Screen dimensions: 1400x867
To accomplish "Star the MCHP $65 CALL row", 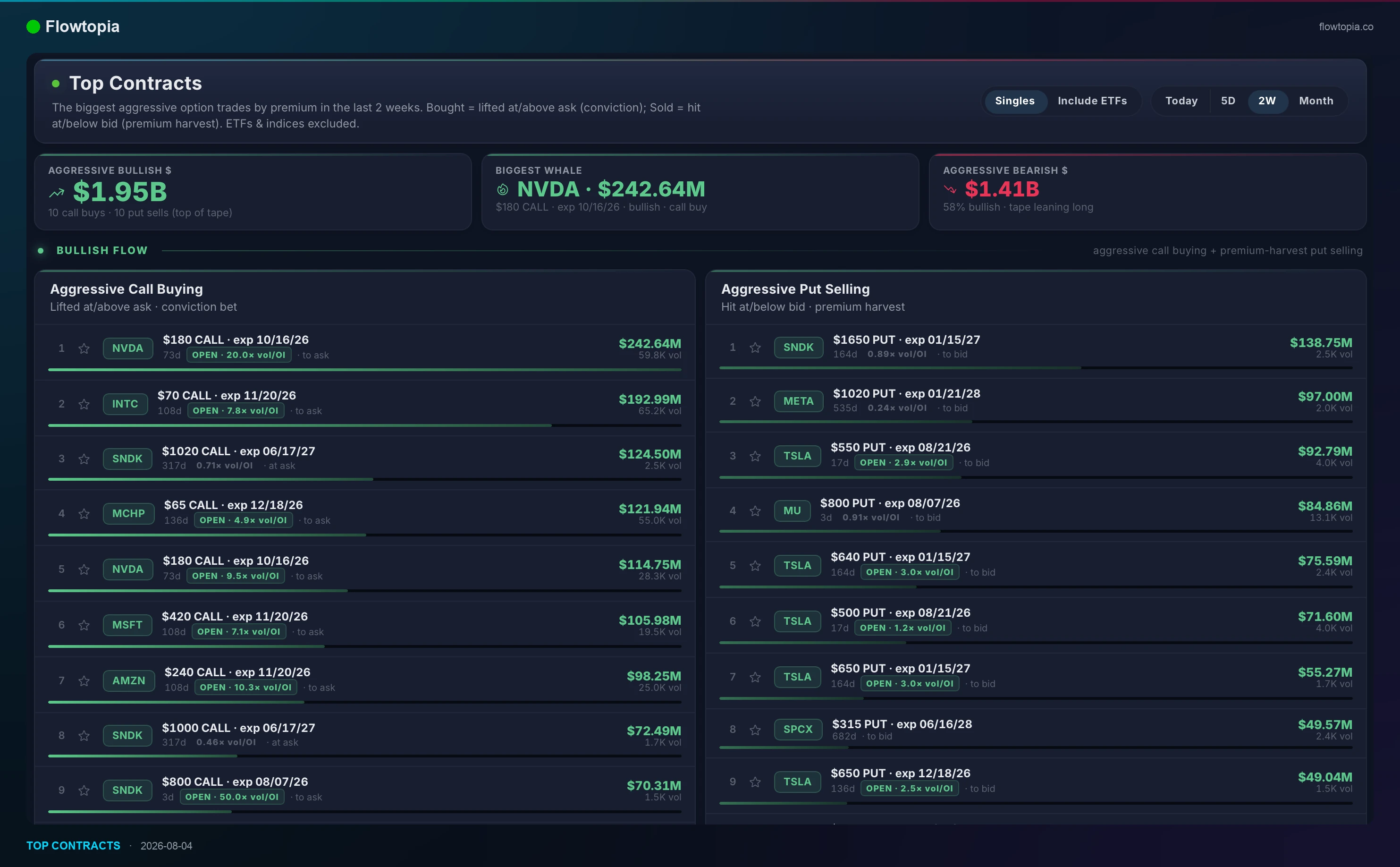I will (84, 513).
